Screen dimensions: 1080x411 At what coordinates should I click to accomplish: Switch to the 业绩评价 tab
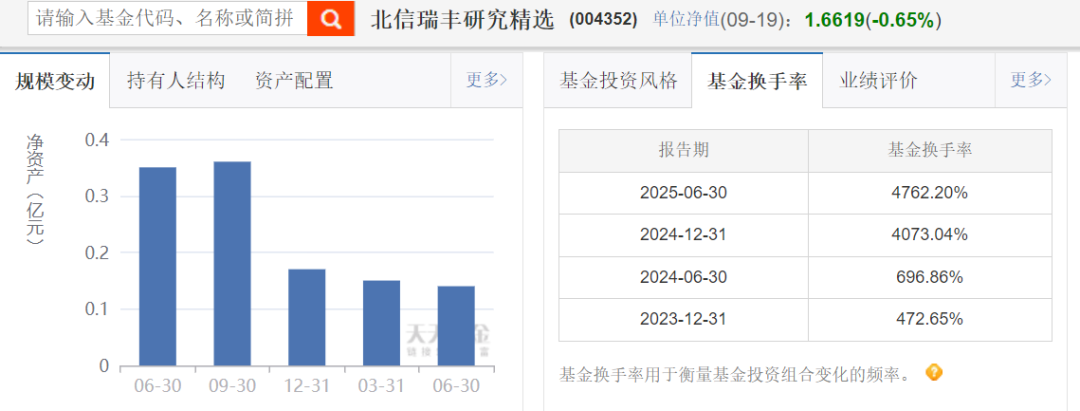[x=878, y=81]
